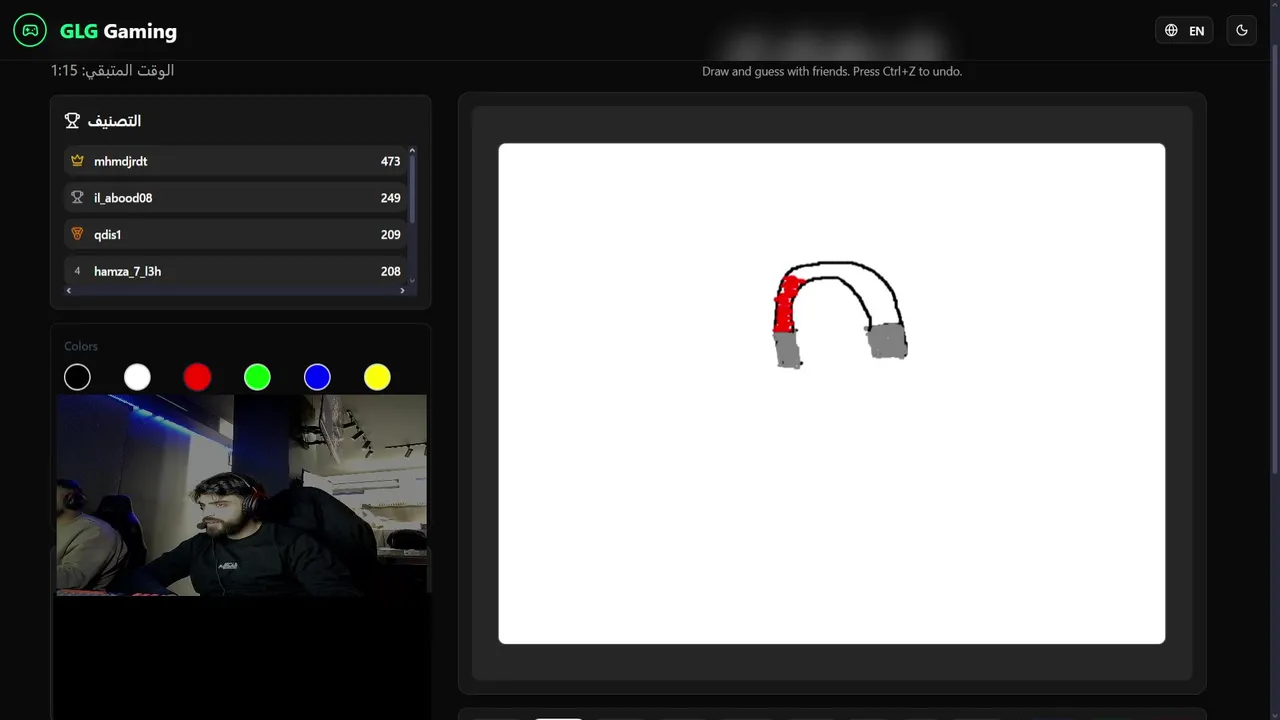
Task: Click the score 473 for mhmdjrdt
Action: pyautogui.click(x=390, y=161)
